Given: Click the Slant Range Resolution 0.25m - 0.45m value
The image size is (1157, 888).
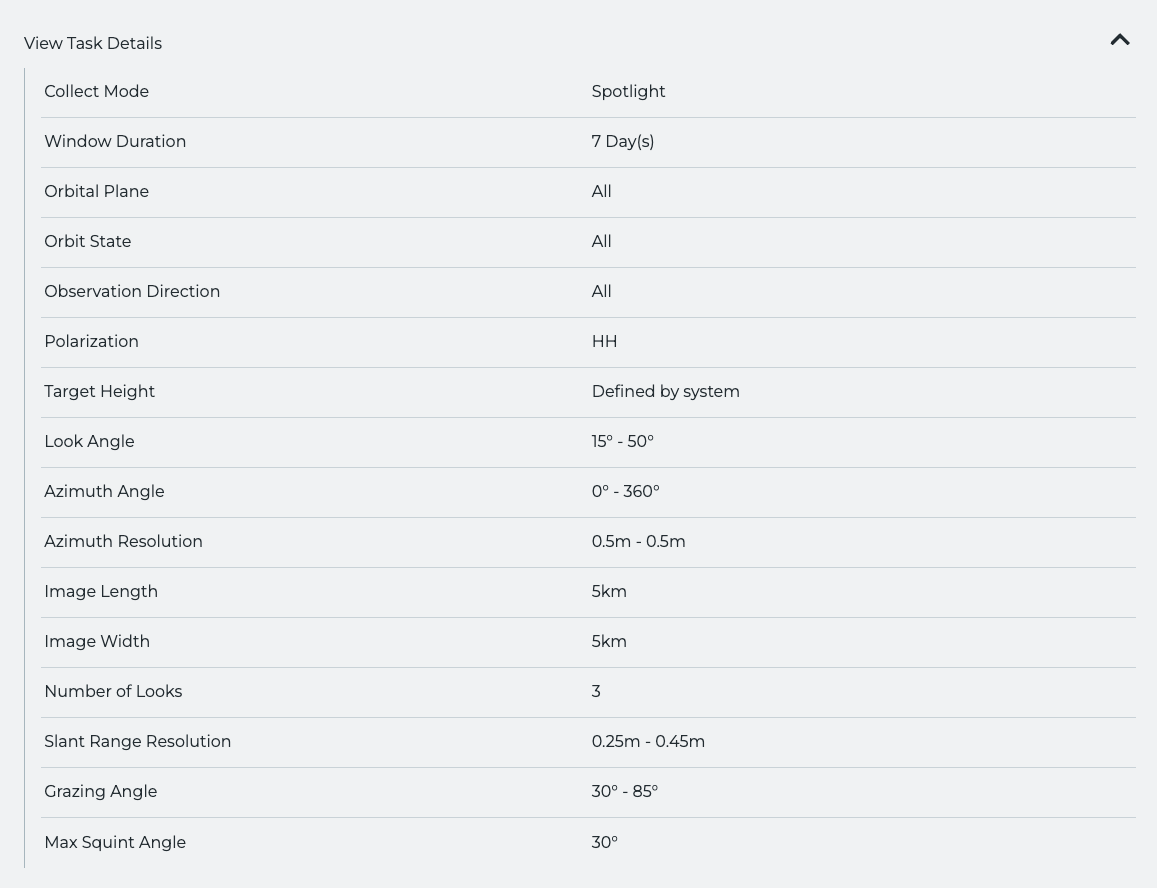Looking at the screenshot, I should pos(648,742).
